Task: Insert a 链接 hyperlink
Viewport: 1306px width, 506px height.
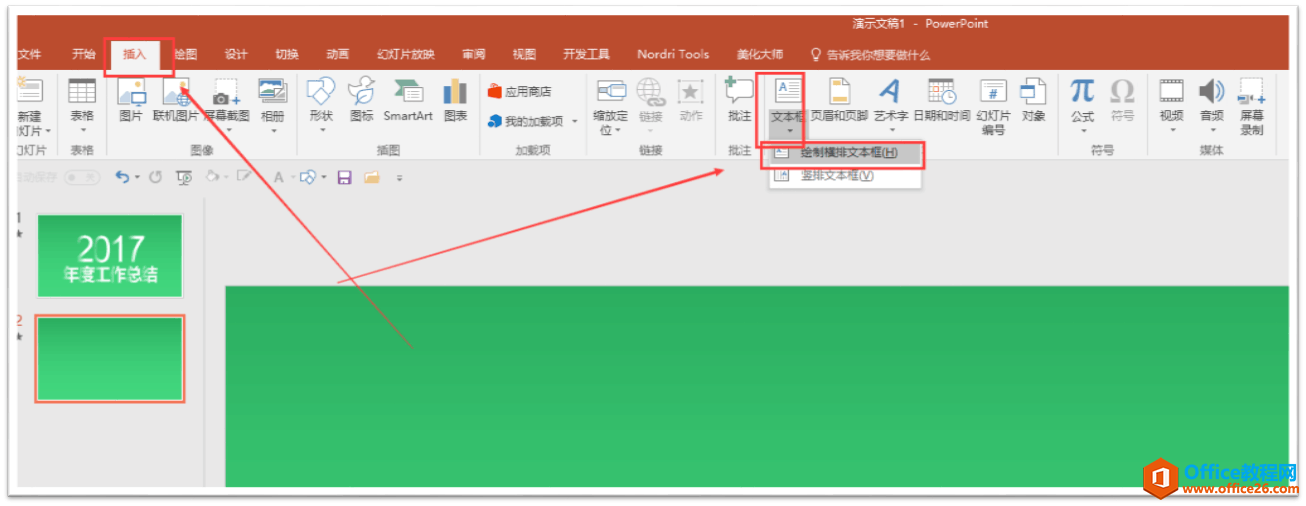Action: (651, 104)
